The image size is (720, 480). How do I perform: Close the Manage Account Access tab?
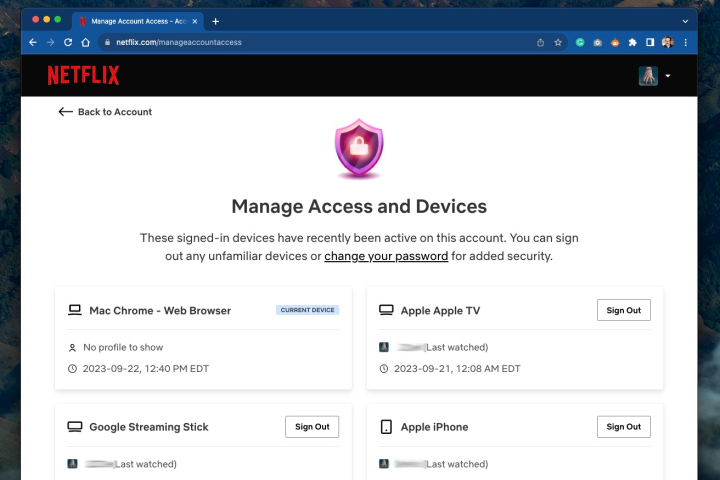(195, 21)
